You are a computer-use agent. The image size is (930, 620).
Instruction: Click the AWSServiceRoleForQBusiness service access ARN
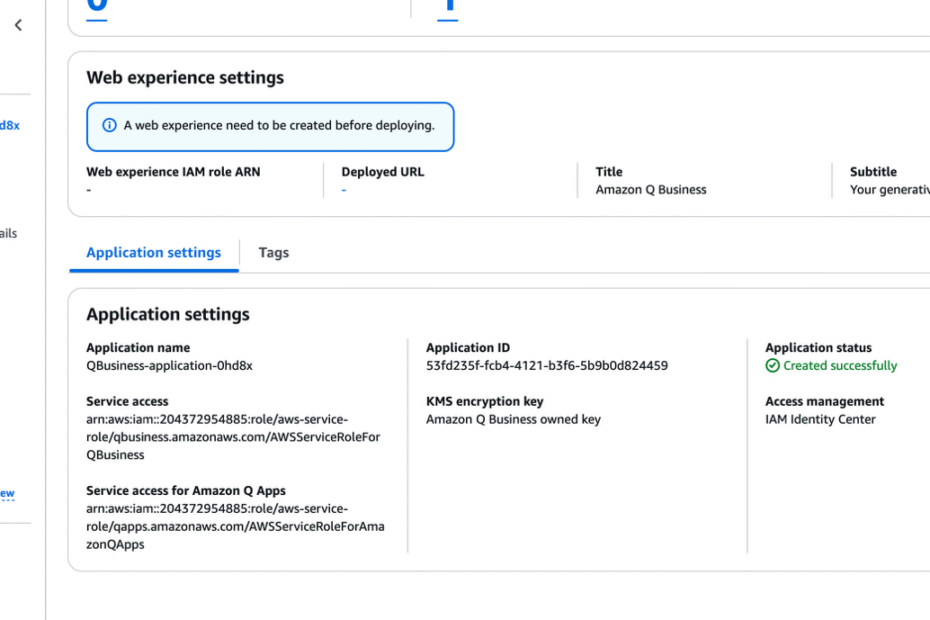pos(233,437)
